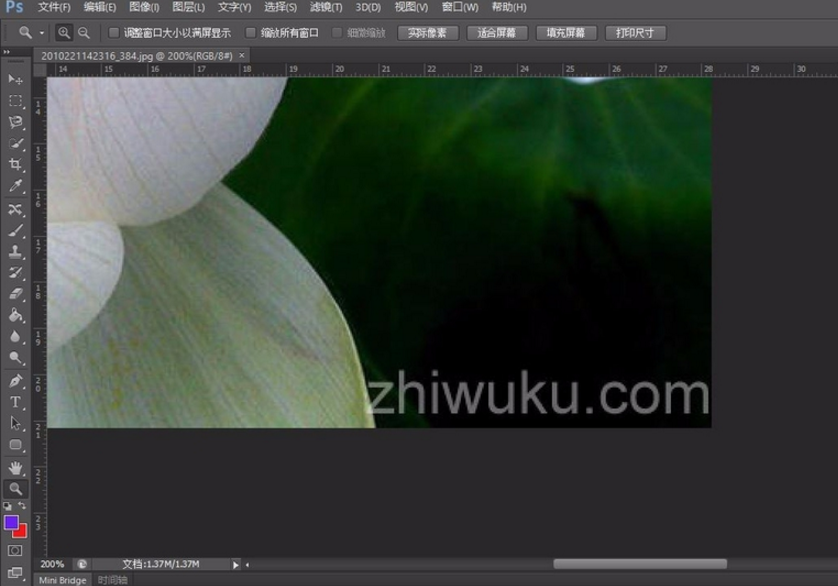The image size is (838, 586).
Task: Select the Hand tool
Action: coord(15,468)
